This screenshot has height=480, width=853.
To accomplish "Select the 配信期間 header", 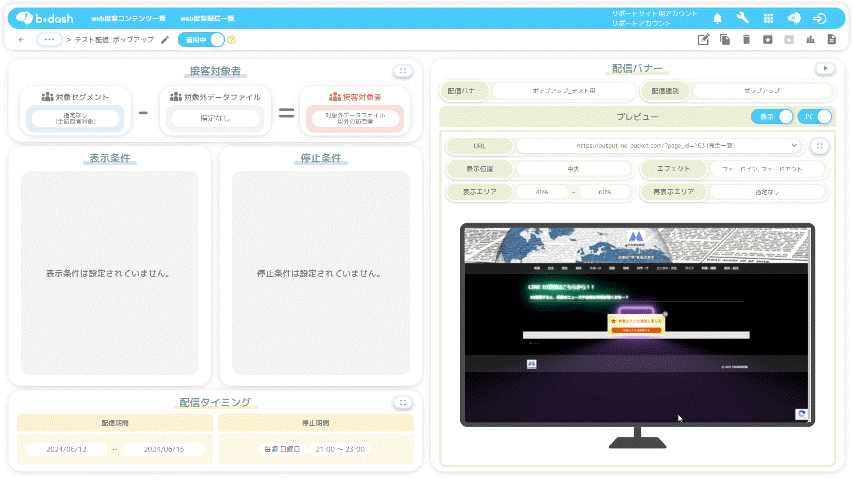I will pos(115,423).
